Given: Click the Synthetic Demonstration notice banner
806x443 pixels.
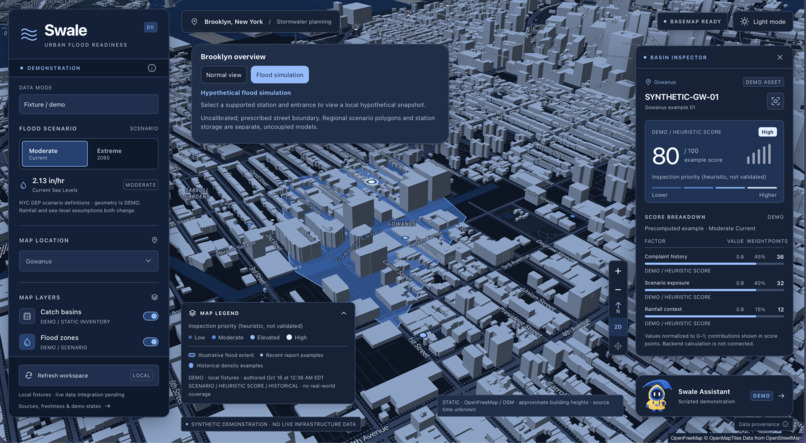Looking at the screenshot, I should click(270, 424).
